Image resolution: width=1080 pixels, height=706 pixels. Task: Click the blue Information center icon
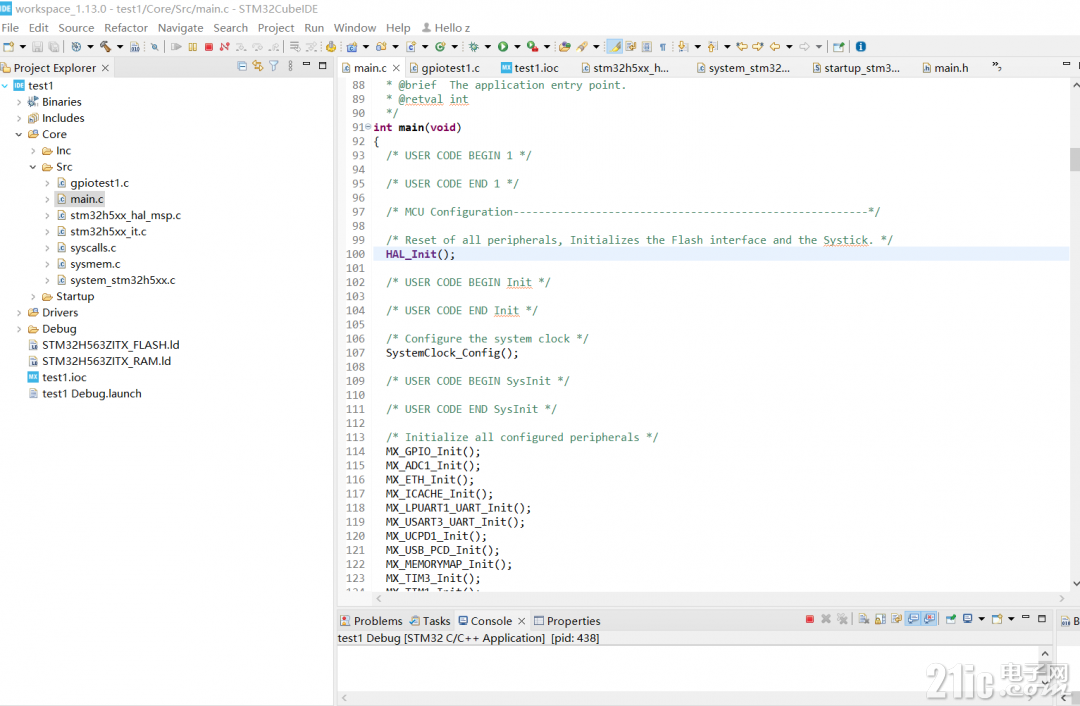point(860,47)
